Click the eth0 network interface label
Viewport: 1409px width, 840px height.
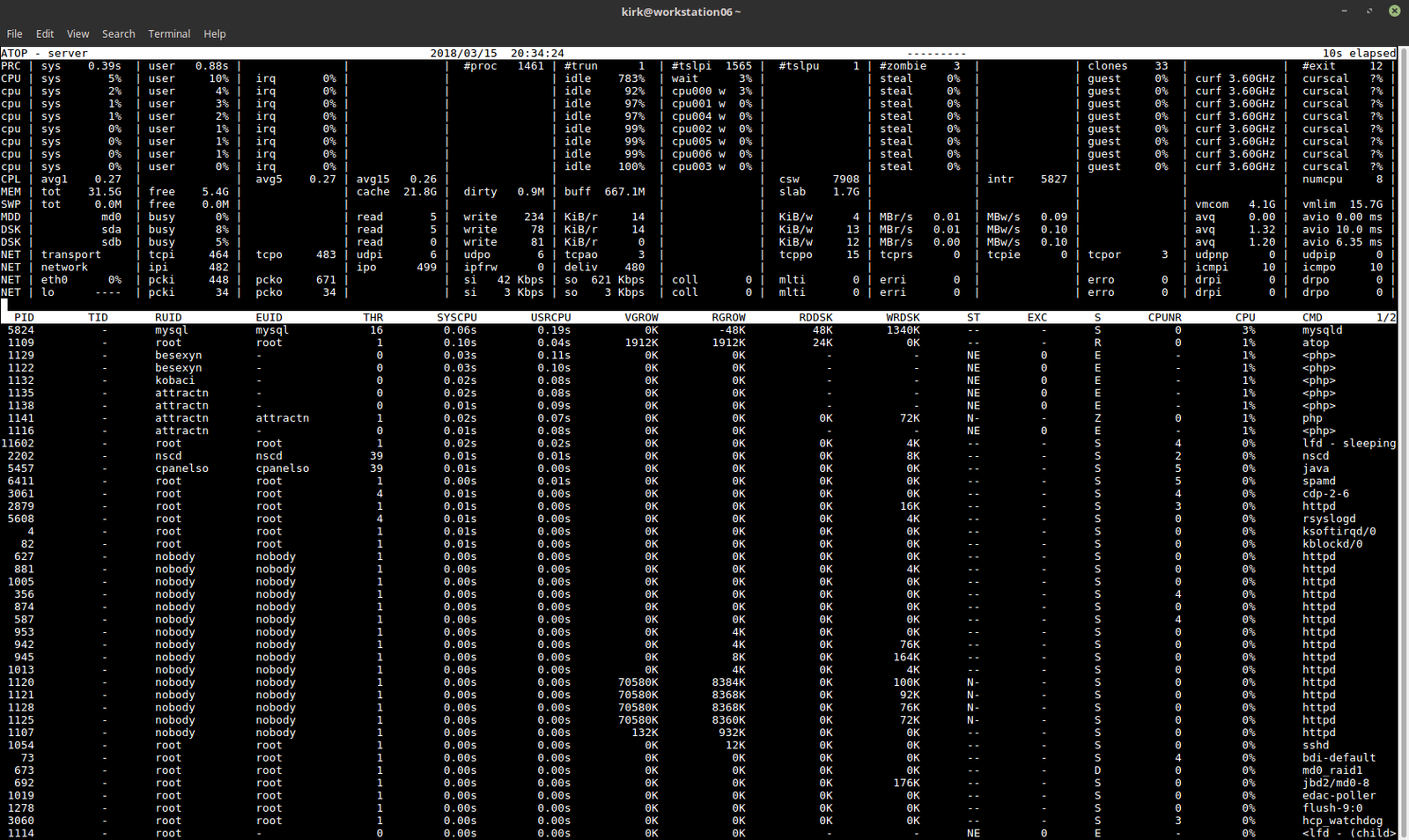pyautogui.click(x=55, y=280)
